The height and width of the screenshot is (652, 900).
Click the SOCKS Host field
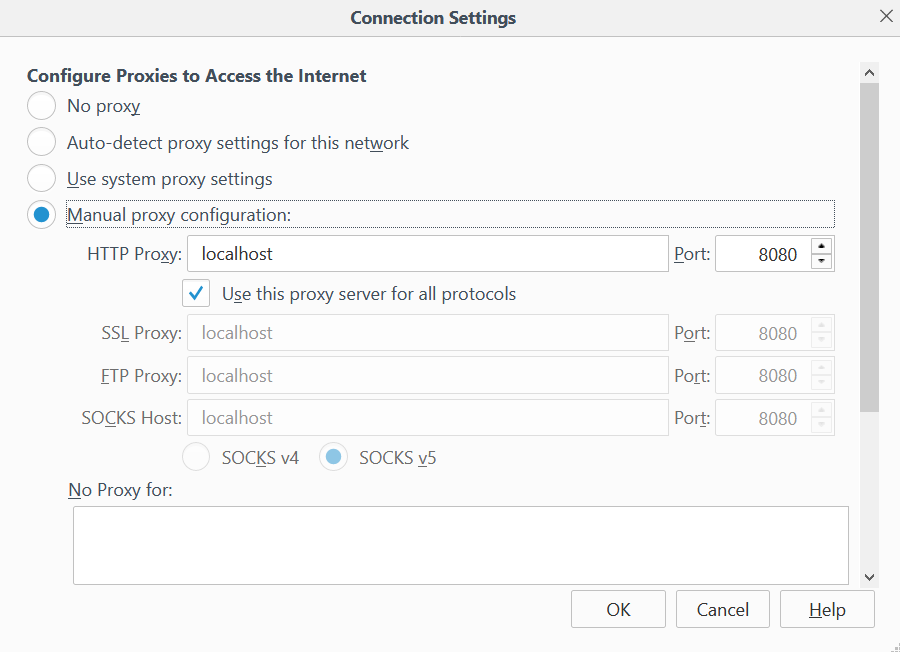(427, 418)
